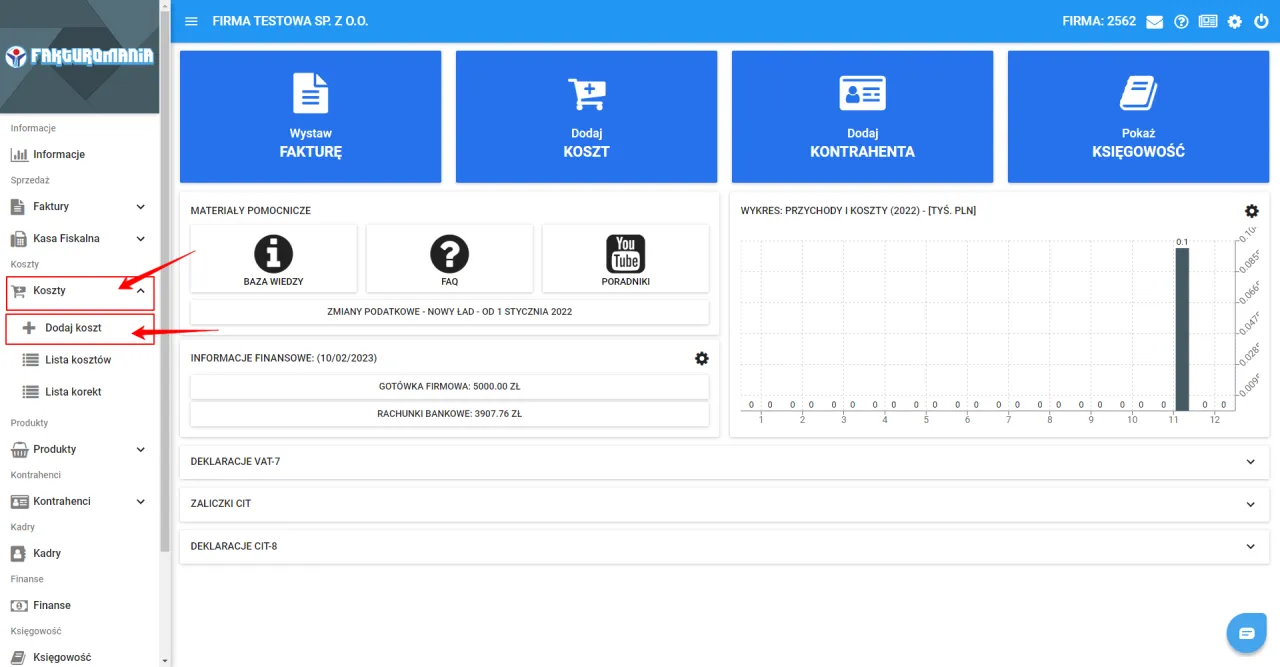Open chart settings gear for Przychody i Koszty
Screen dimensions: 1280x667
(1251, 211)
